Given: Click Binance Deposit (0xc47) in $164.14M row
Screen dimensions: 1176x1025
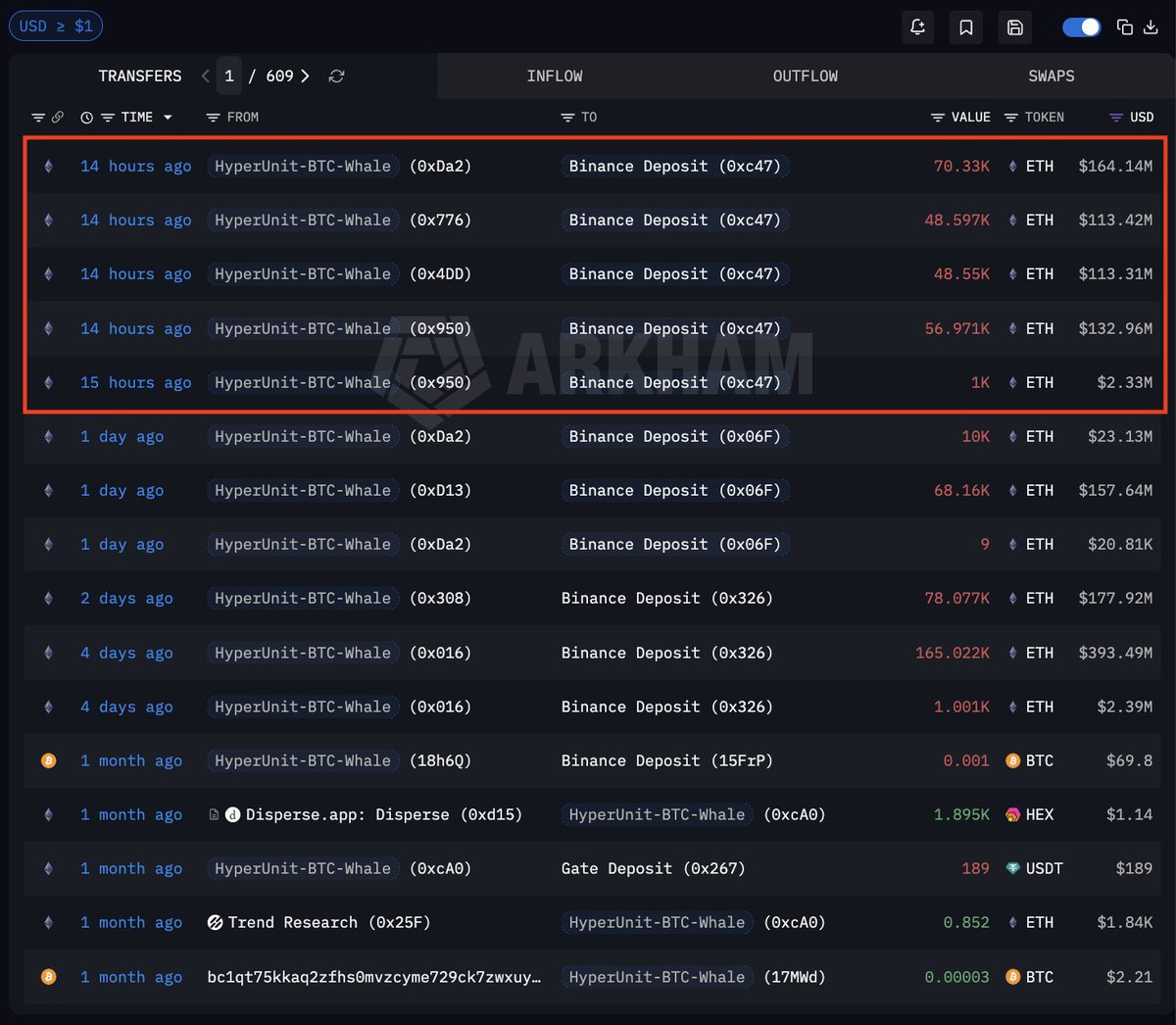Looking at the screenshot, I should click(x=675, y=167).
